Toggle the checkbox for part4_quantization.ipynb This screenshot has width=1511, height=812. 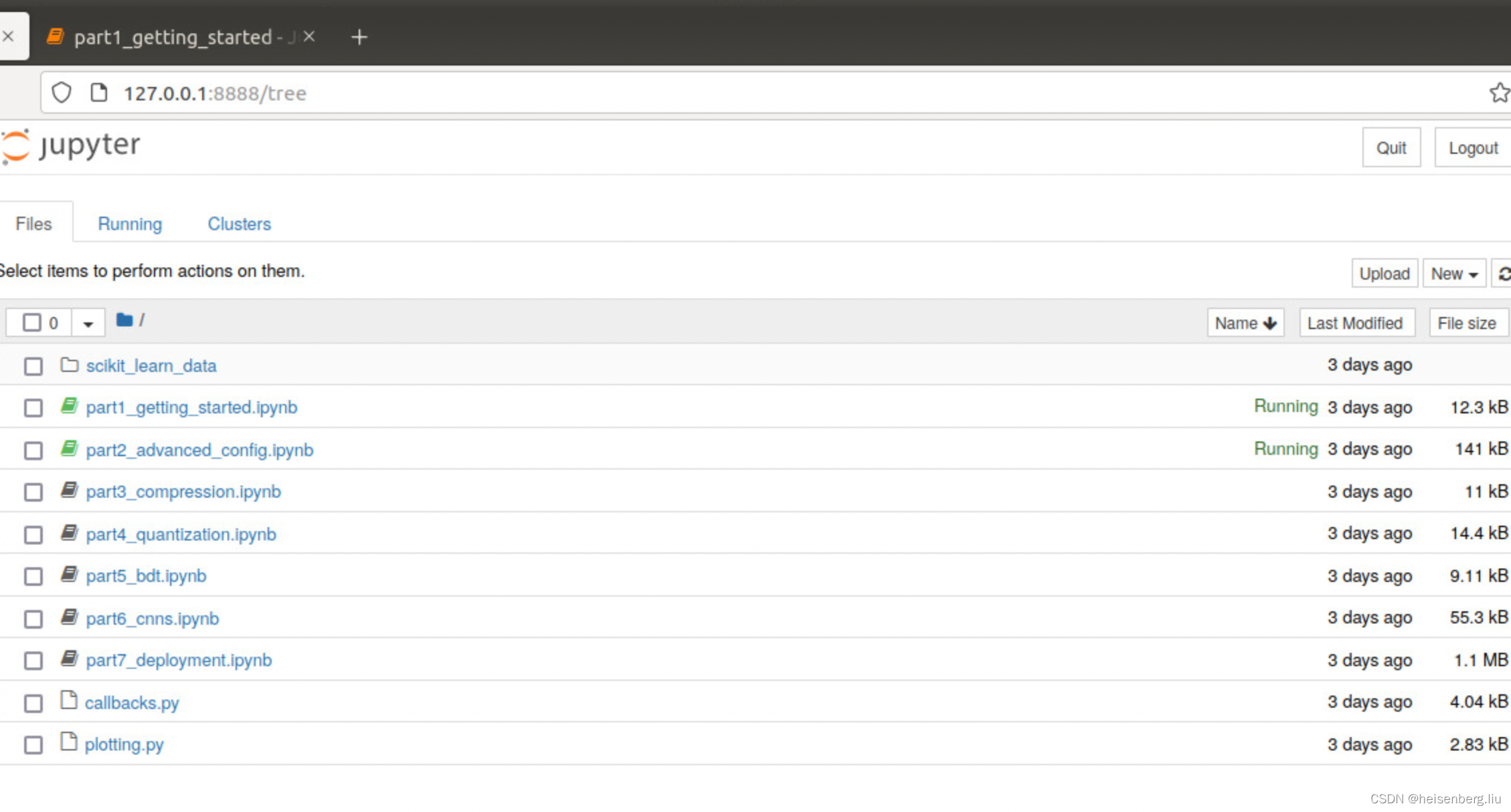point(34,534)
